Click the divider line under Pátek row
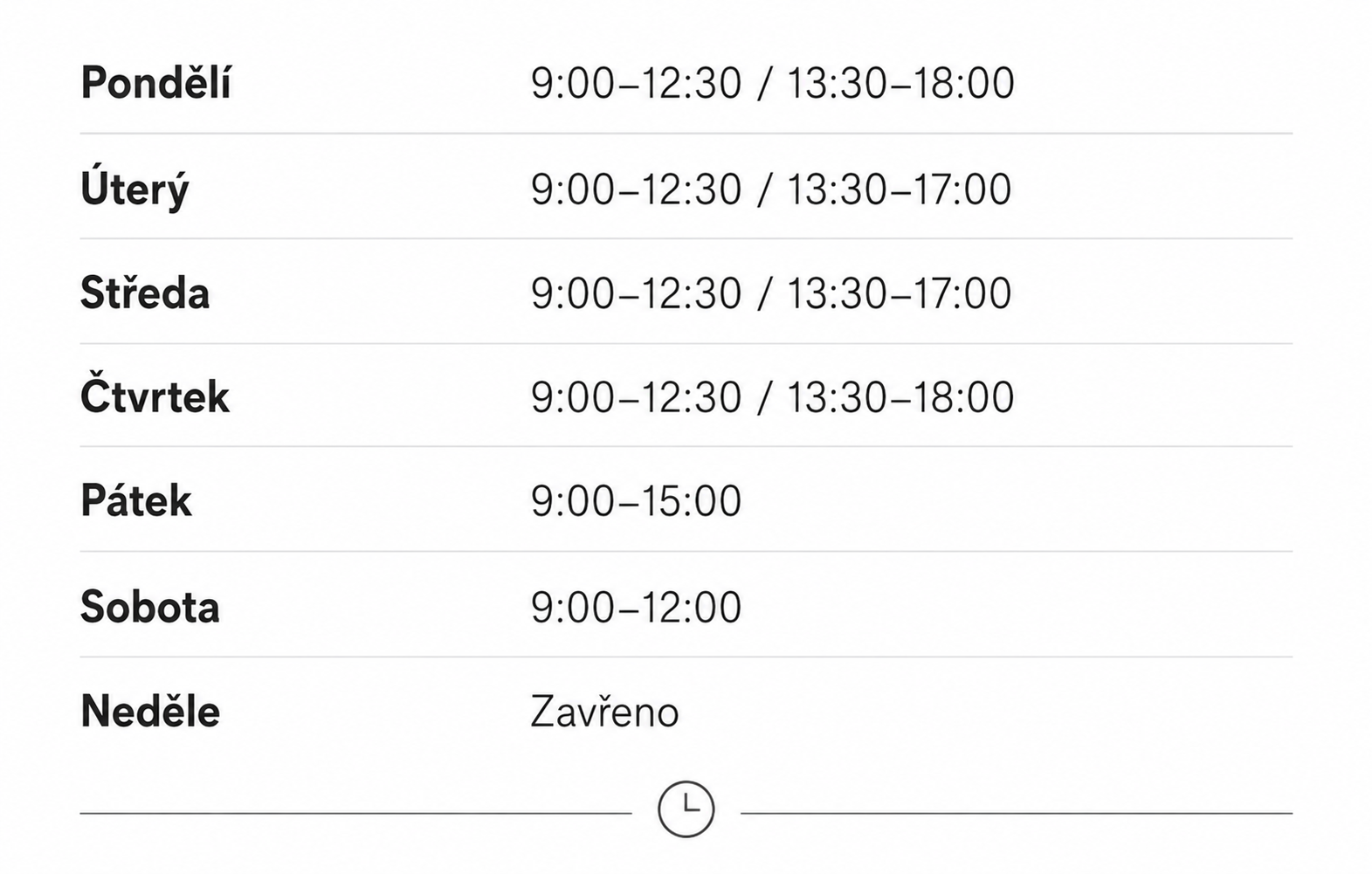The image size is (1372, 874). 686,551
